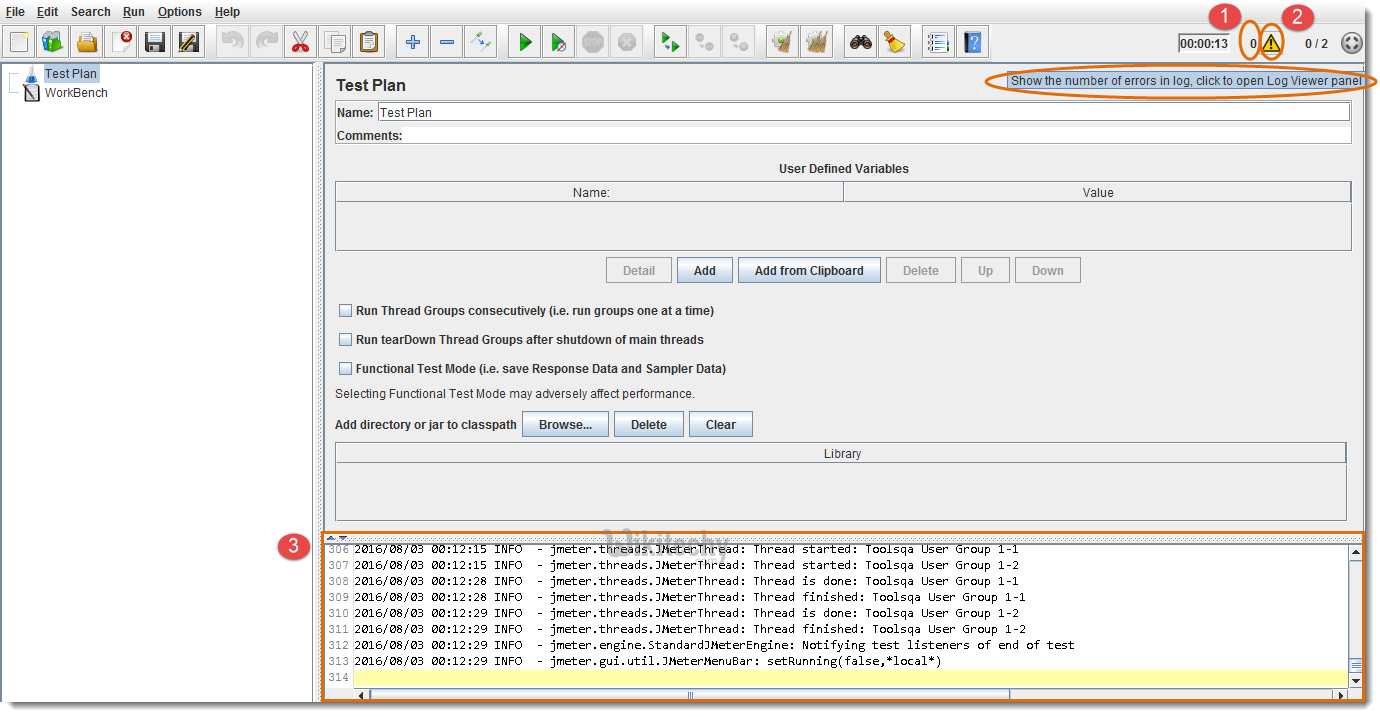Click the Paste clipboard icon
Screen dimensions: 1380x717
click(369, 42)
